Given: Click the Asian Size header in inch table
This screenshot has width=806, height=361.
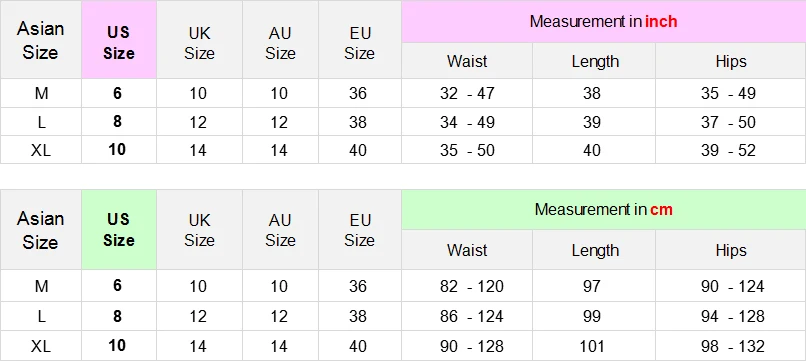Looking at the screenshot, I should pyautogui.click(x=41, y=40).
